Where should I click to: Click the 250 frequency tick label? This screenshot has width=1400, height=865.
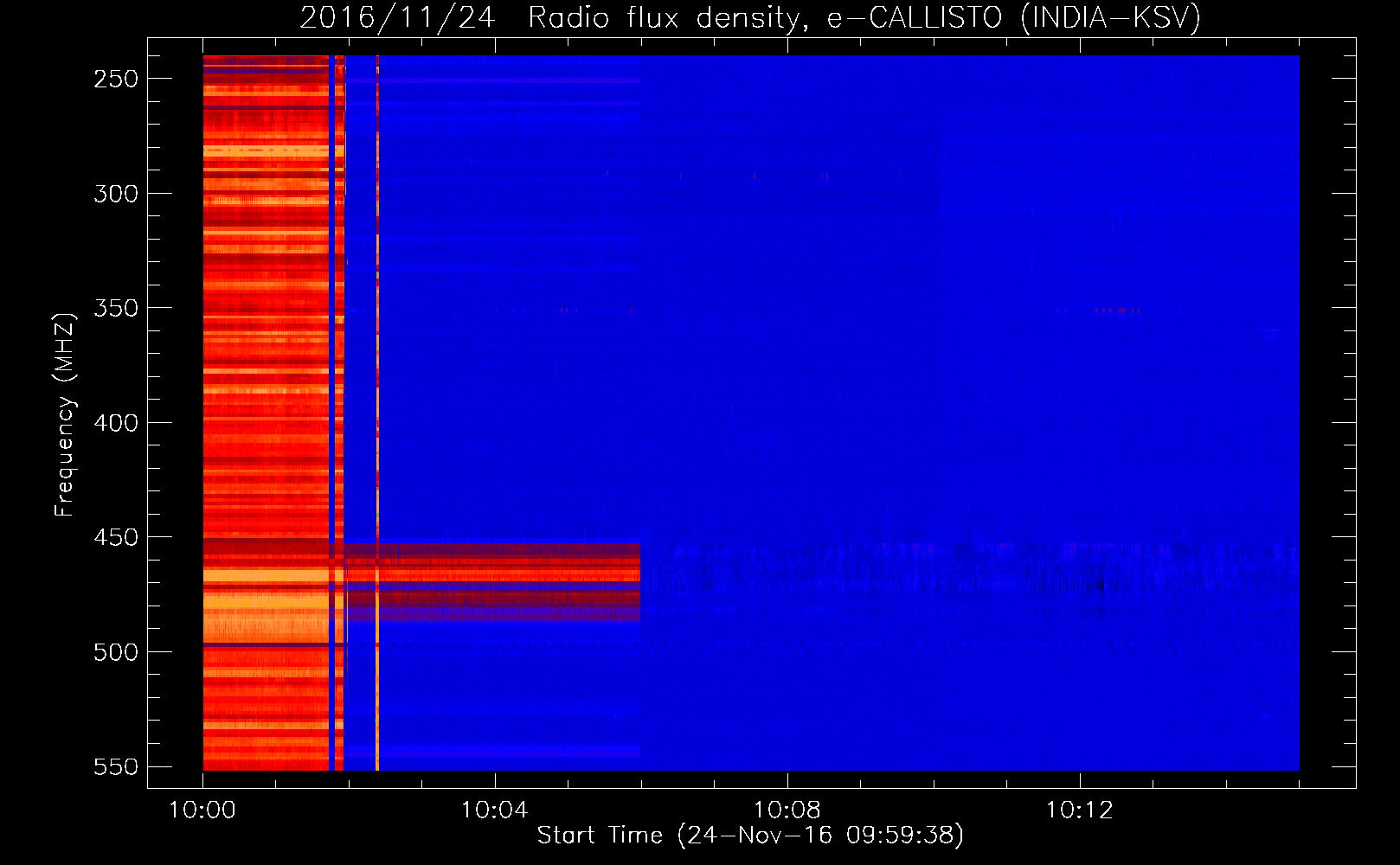(x=116, y=79)
